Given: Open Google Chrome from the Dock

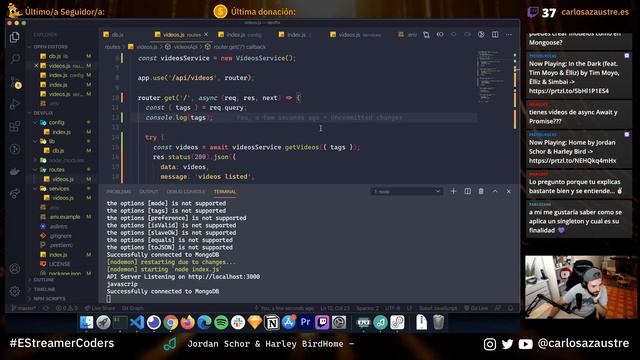Looking at the screenshot, I should coord(171,322).
